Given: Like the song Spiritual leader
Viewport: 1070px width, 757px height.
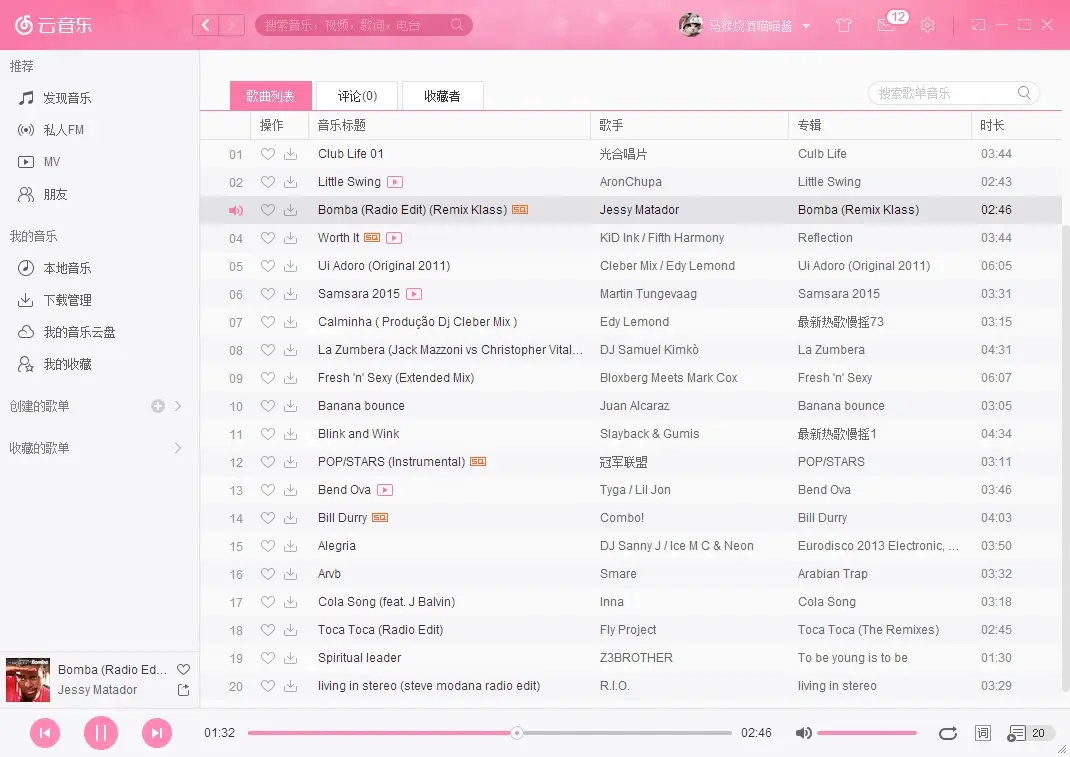Looking at the screenshot, I should pos(268,657).
